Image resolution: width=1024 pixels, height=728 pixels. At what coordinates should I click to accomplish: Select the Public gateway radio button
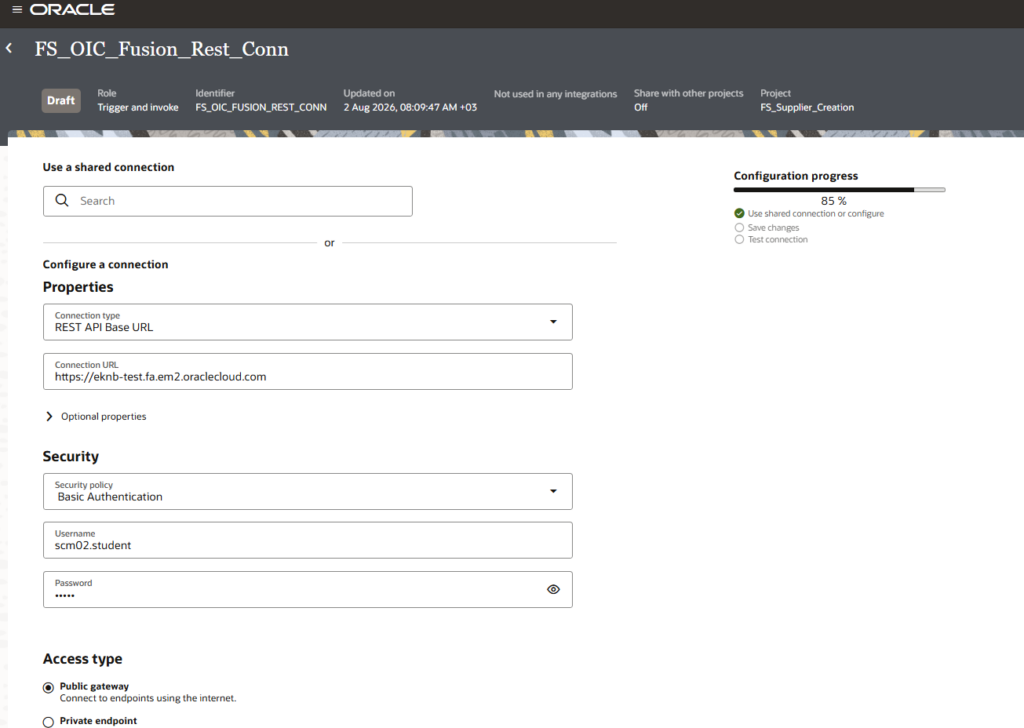[x=48, y=688]
